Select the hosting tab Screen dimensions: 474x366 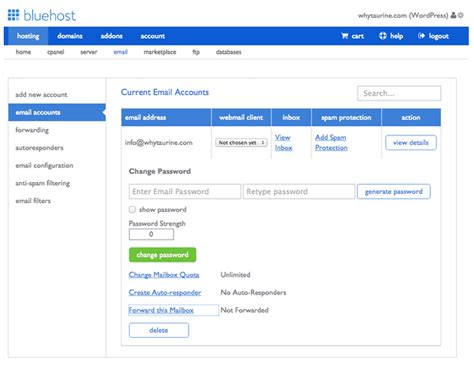click(x=28, y=36)
